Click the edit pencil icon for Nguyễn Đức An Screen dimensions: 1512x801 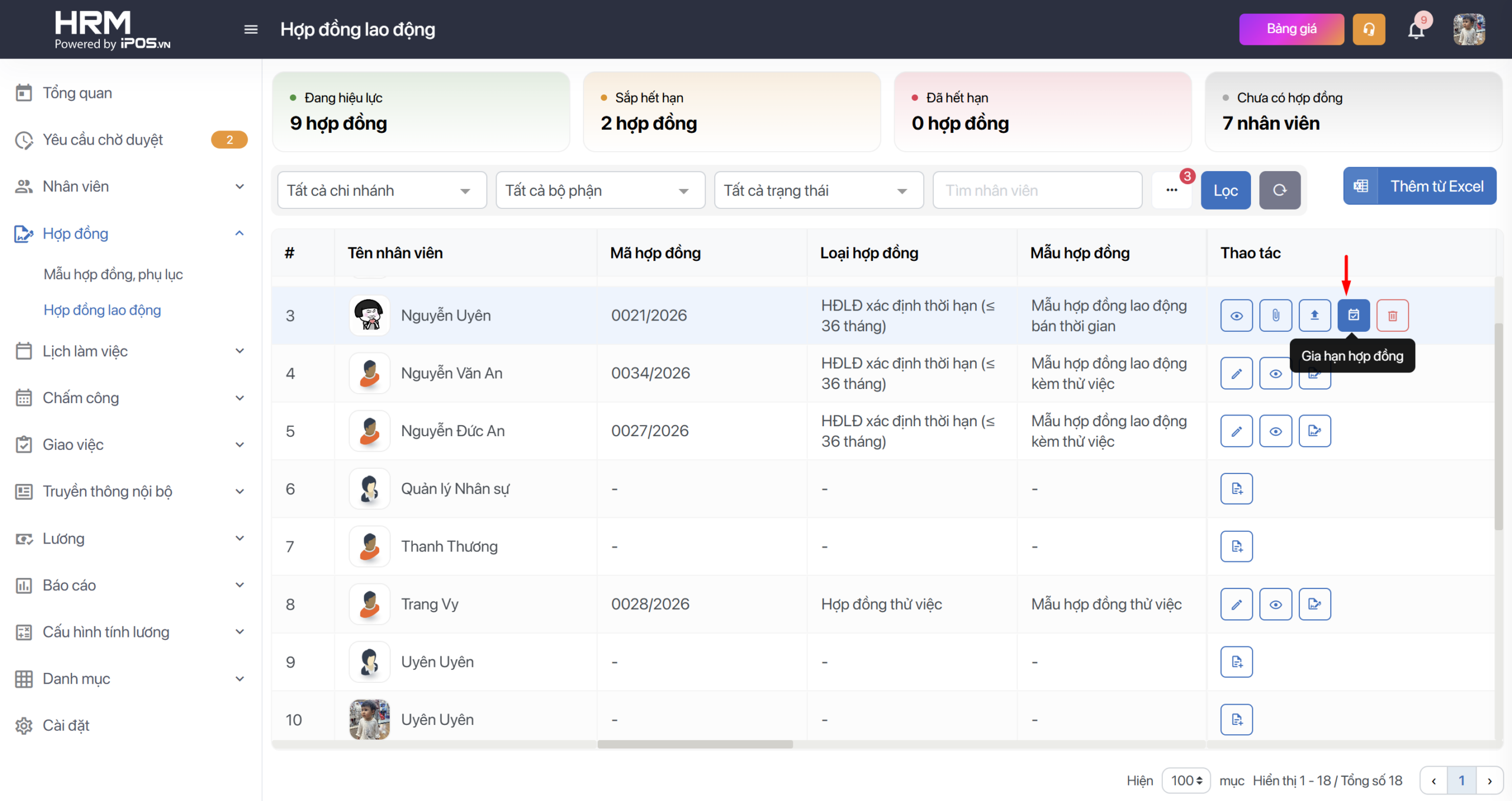[x=1236, y=431]
